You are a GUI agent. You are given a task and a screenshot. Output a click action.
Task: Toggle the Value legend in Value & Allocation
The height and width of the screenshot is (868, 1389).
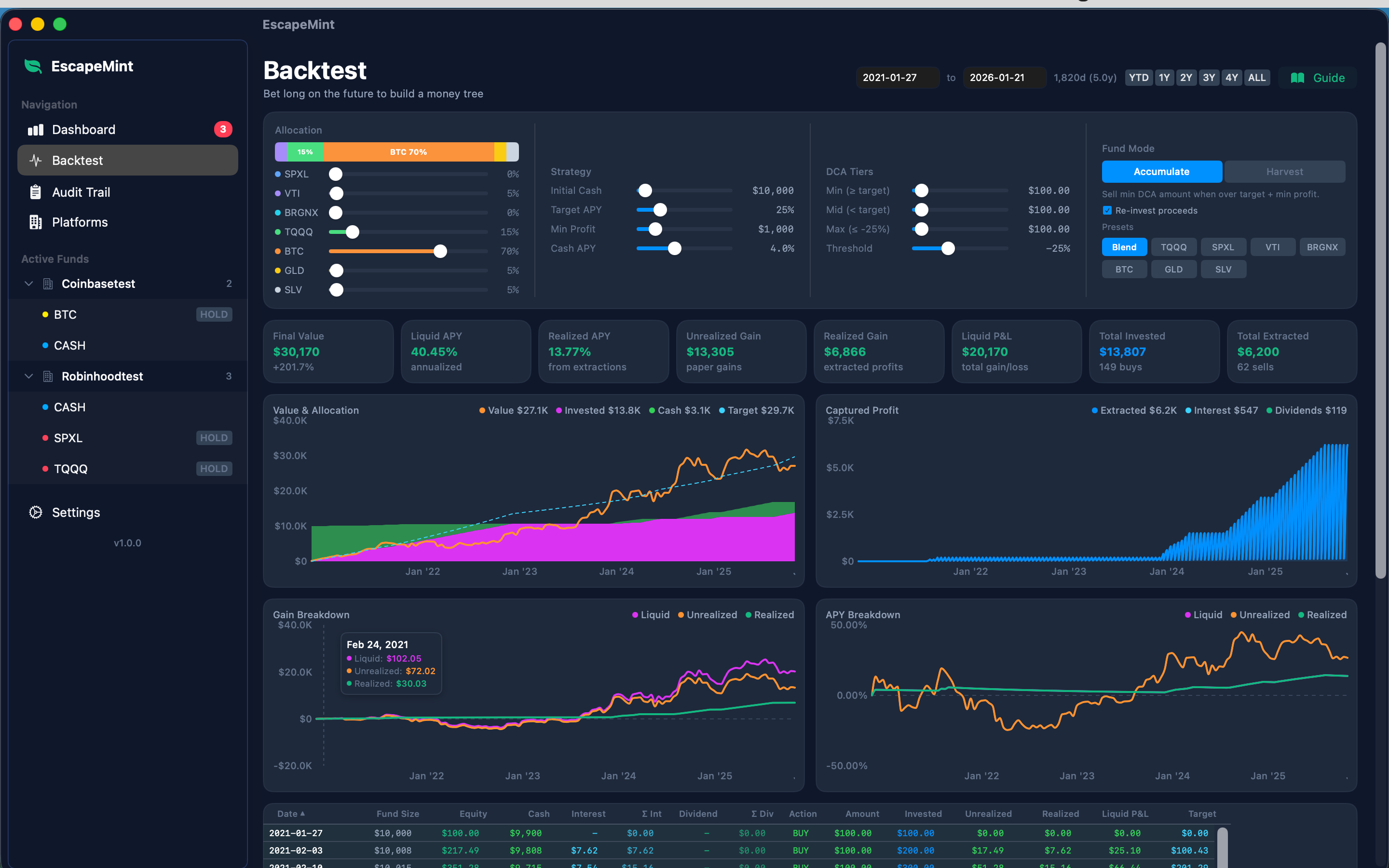(513, 410)
